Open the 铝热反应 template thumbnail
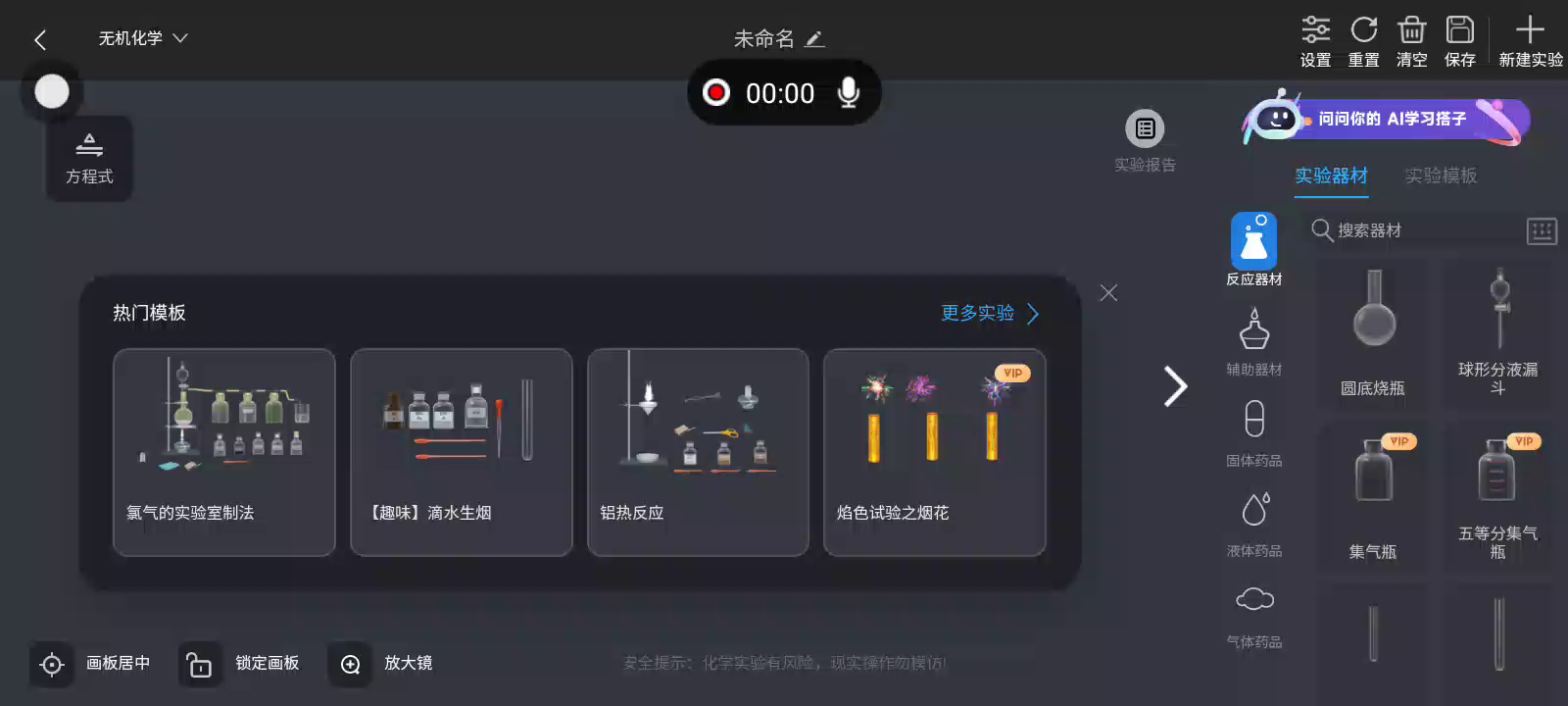The height and width of the screenshot is (706, 1568). click(x=698, y=452)
